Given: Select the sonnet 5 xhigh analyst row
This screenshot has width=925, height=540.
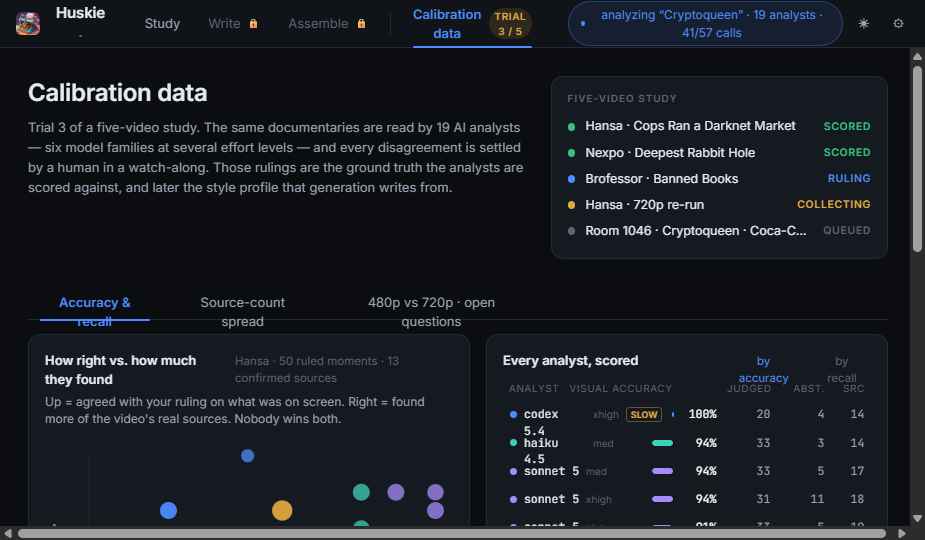Looking at the screenshot, I should click(687, 499).
